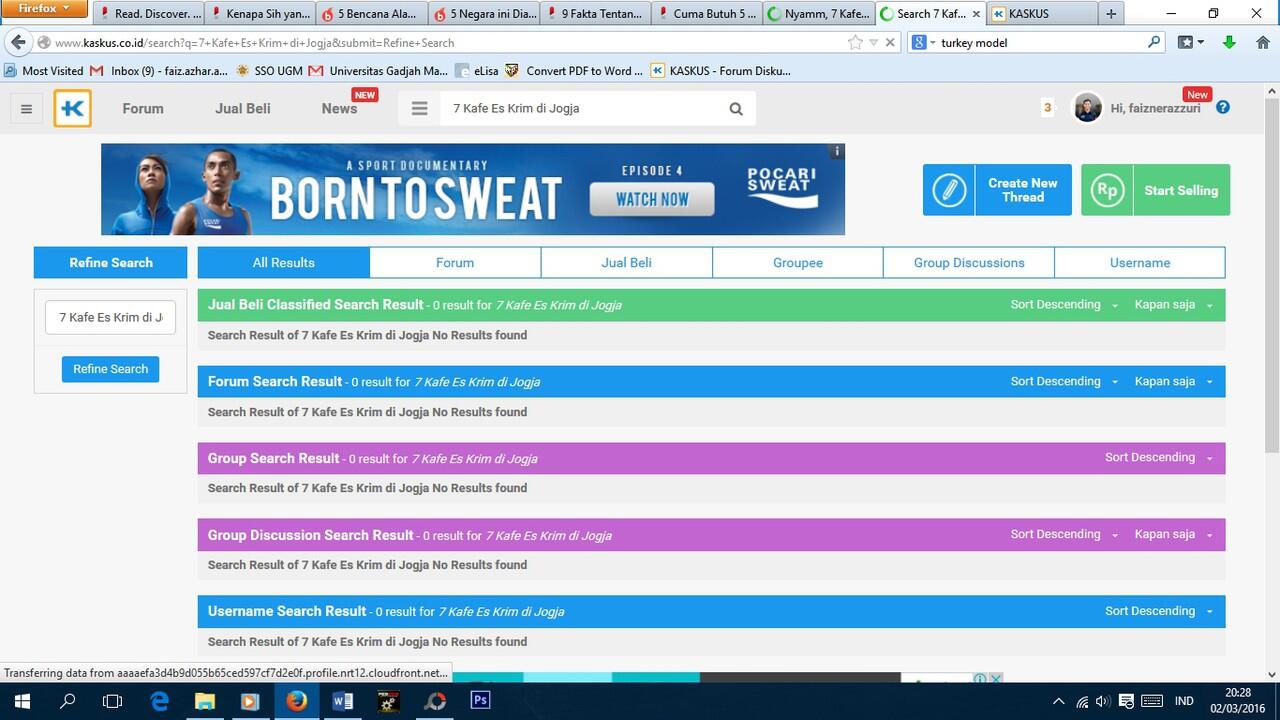The width and height of the screenshot is (1280, 720).
Task: Open Inbox (9) bookmark
Action: tap(159, 71)
